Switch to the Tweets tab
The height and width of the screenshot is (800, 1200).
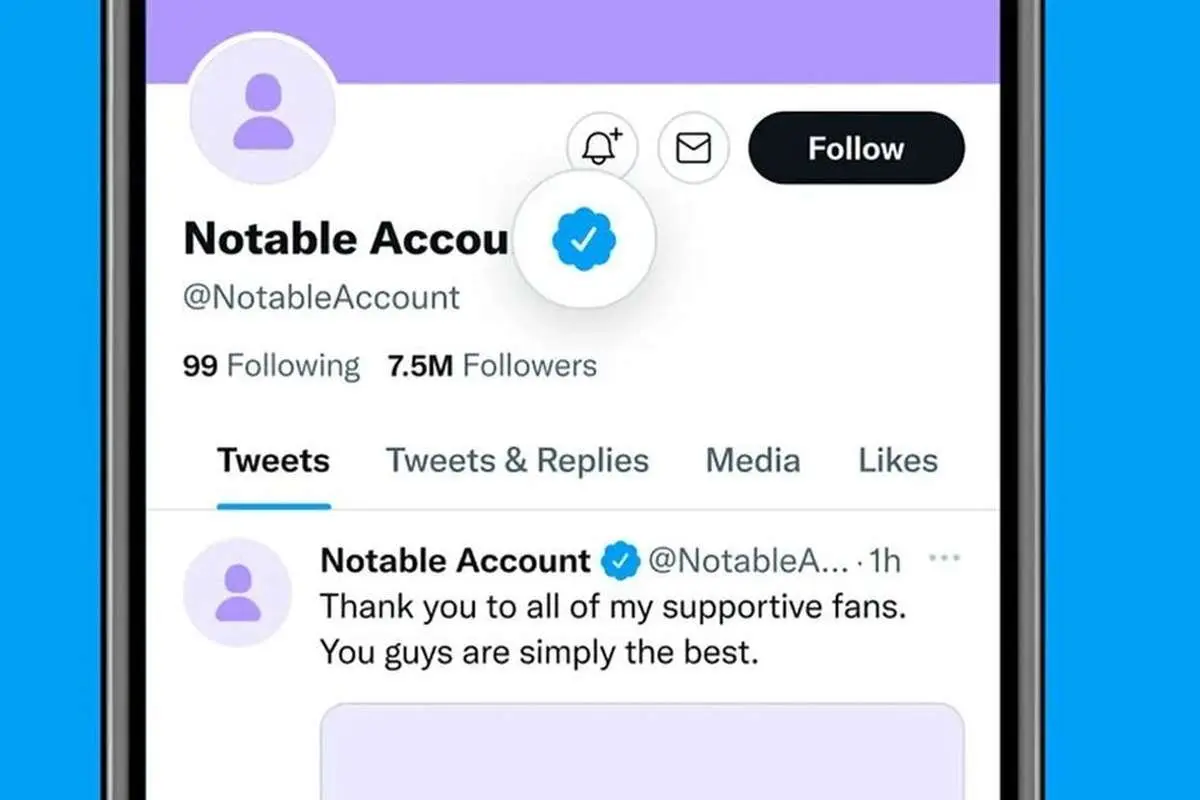(x=273, y=461)
